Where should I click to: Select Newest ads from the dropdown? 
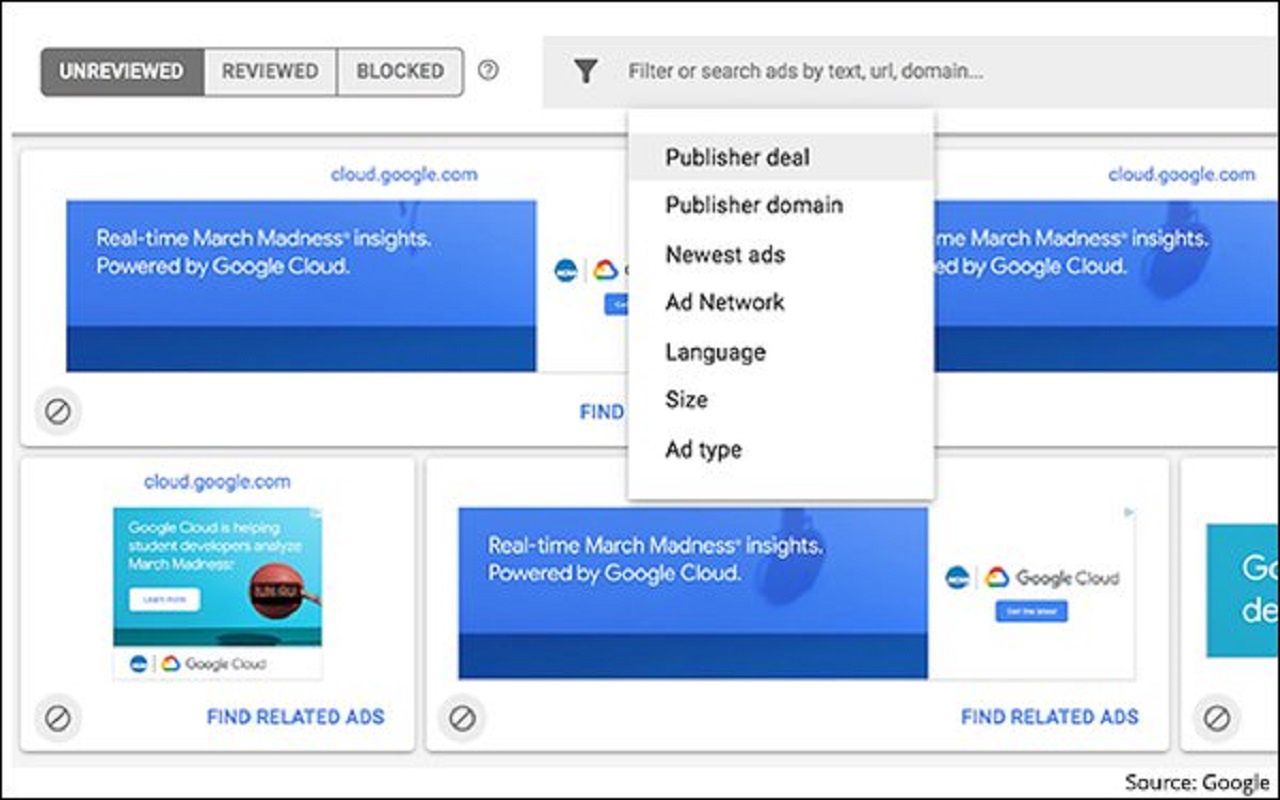click(724, 254)
